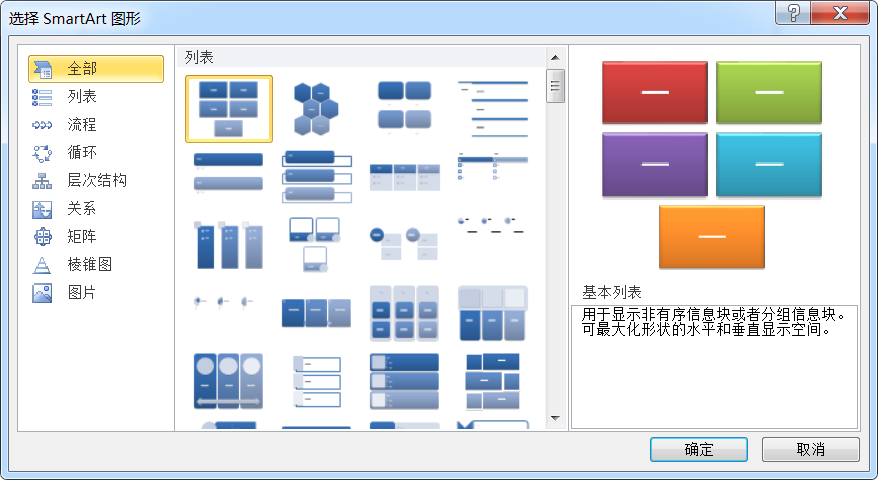Screen dimensions: 878x480
Task: Pick the square accent vertical bars layout
Action: point(228,245)
